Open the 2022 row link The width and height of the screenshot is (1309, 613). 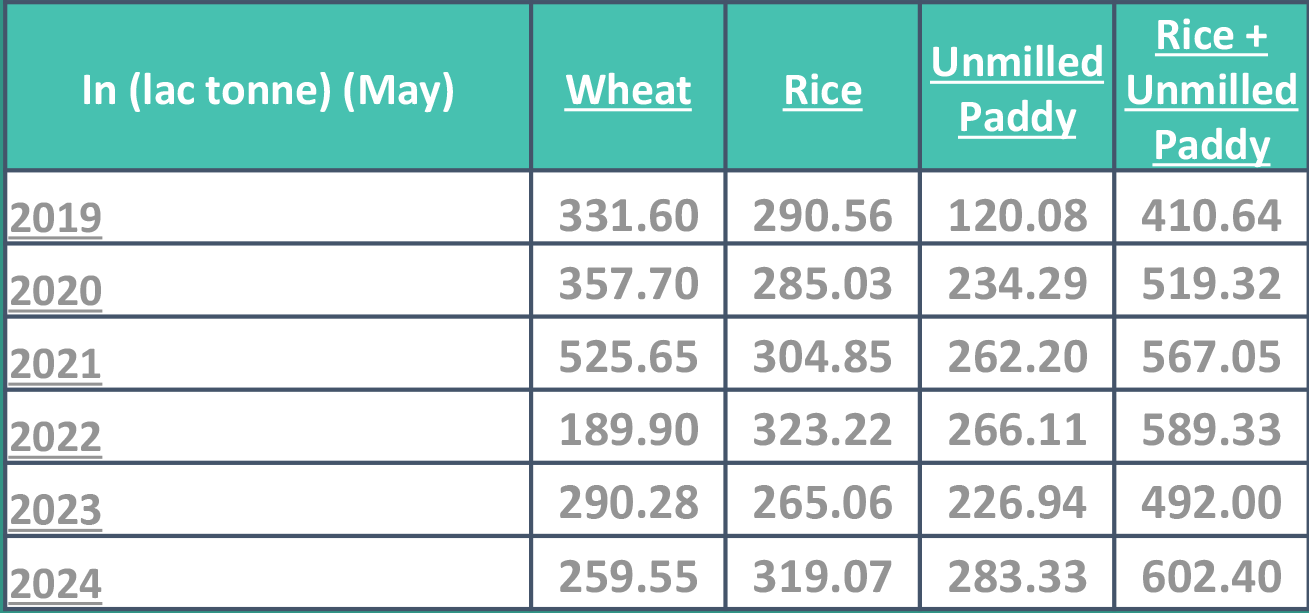tap(55, 437)
